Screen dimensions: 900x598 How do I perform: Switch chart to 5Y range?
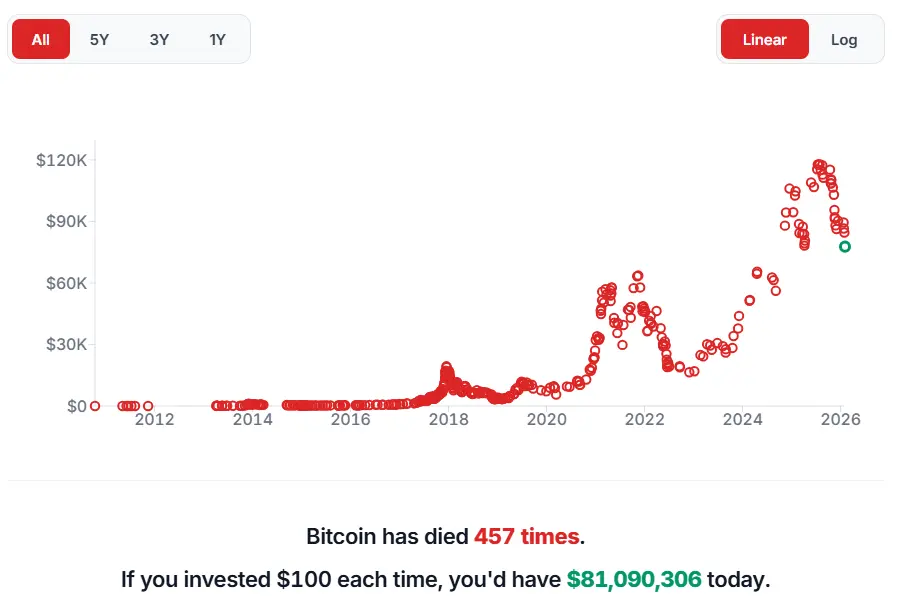[x=99, y=40]
